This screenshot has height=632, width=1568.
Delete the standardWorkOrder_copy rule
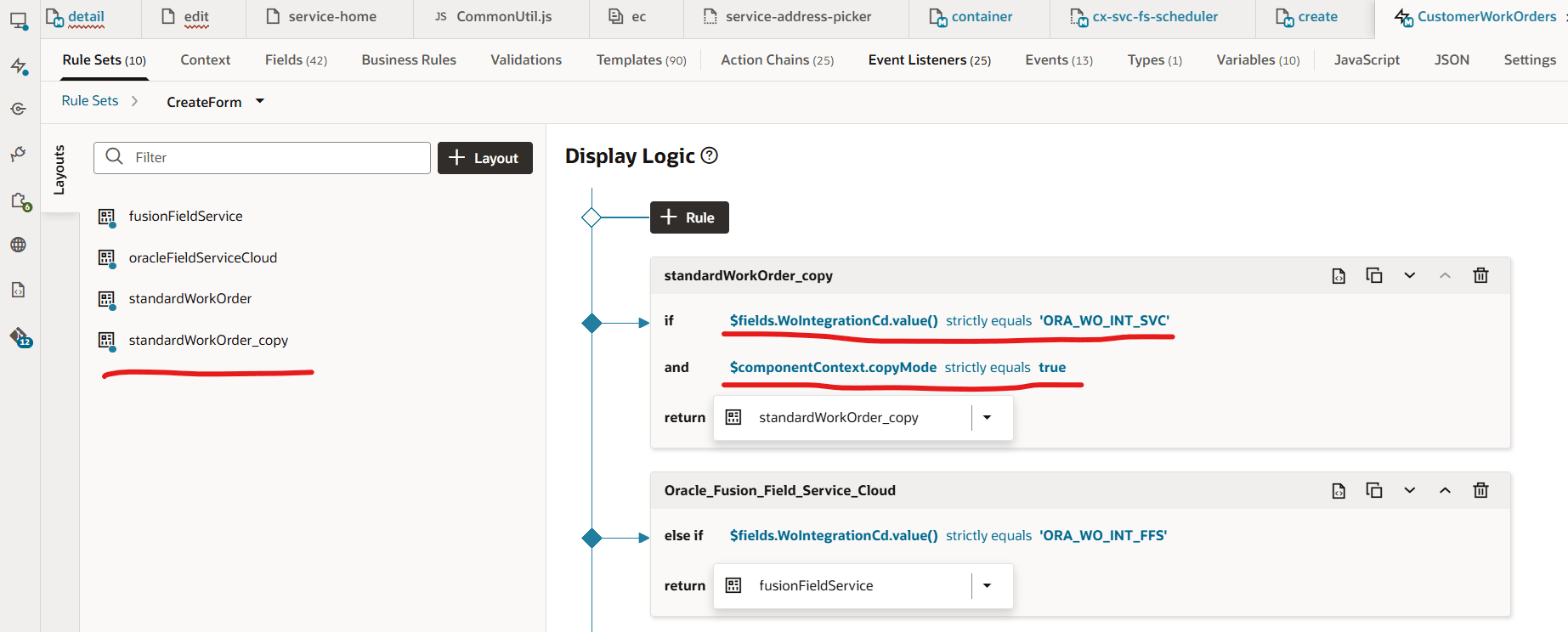(x=1480, y=275)
